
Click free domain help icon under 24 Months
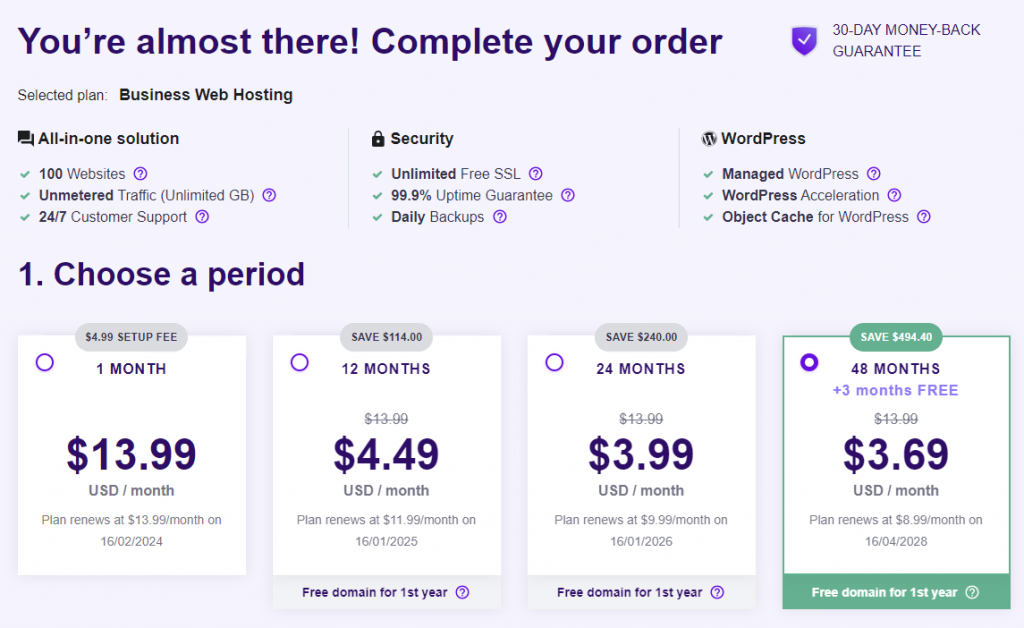[717, 592]
